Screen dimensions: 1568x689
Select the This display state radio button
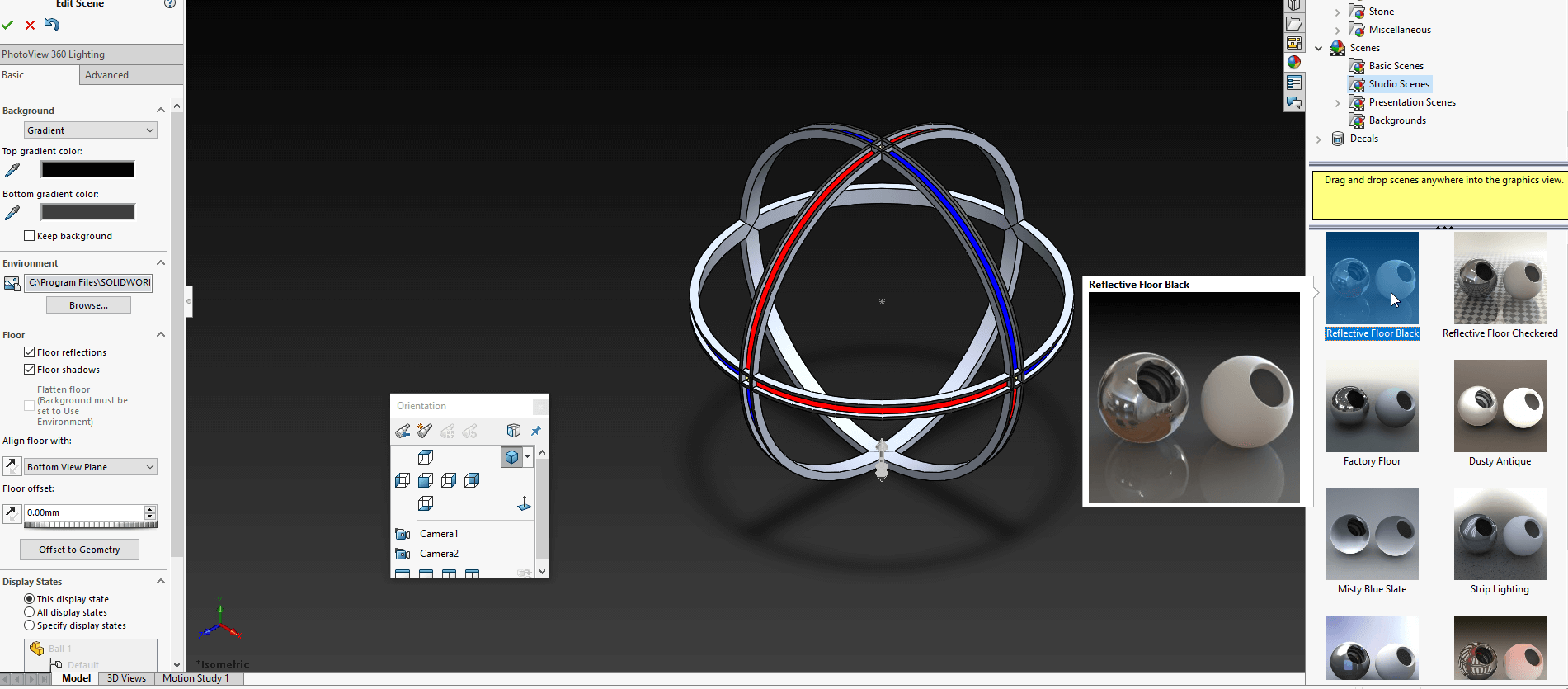(30, 599)
